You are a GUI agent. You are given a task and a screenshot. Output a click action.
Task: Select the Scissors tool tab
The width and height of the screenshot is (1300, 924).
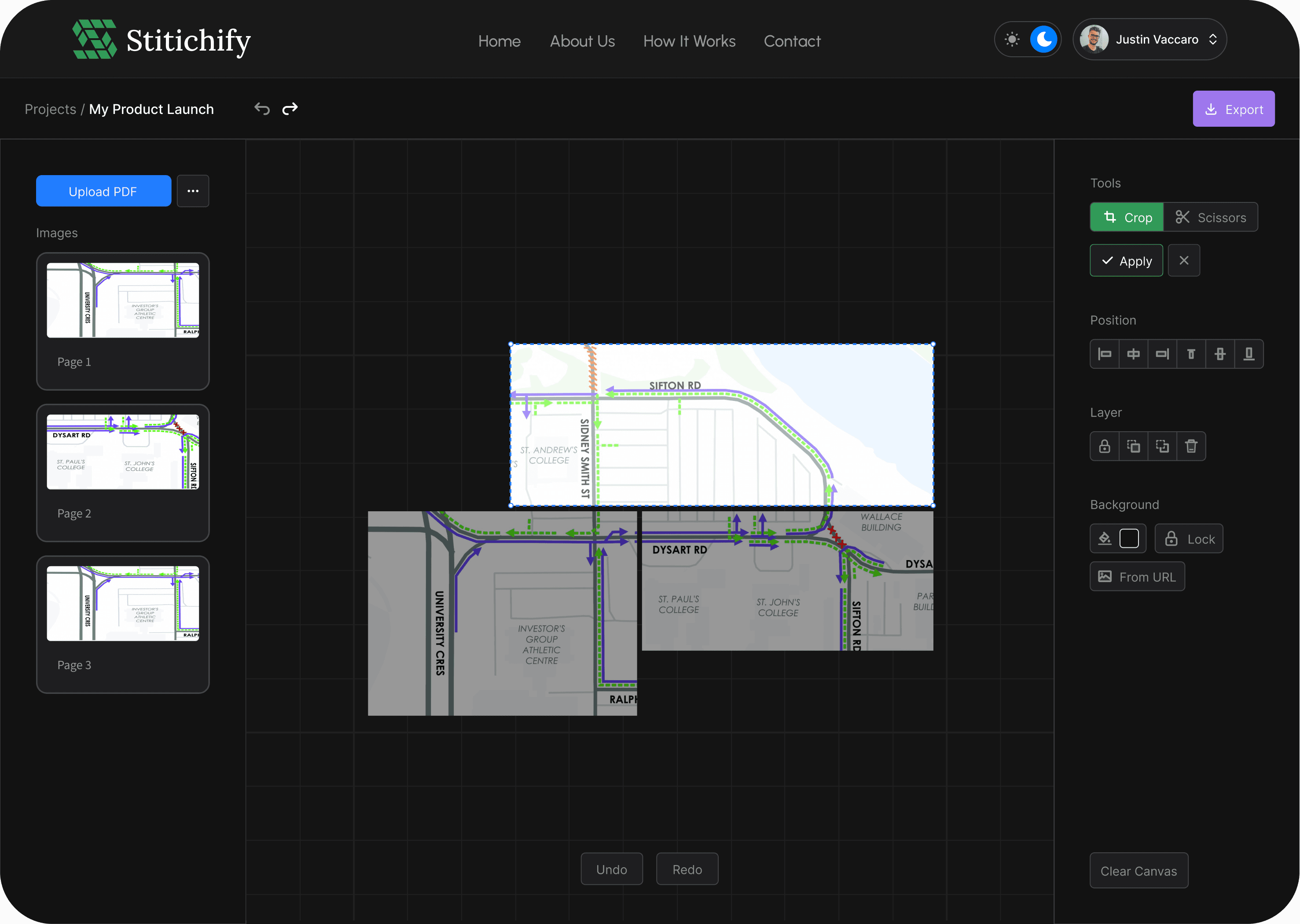coord(1210,217)
